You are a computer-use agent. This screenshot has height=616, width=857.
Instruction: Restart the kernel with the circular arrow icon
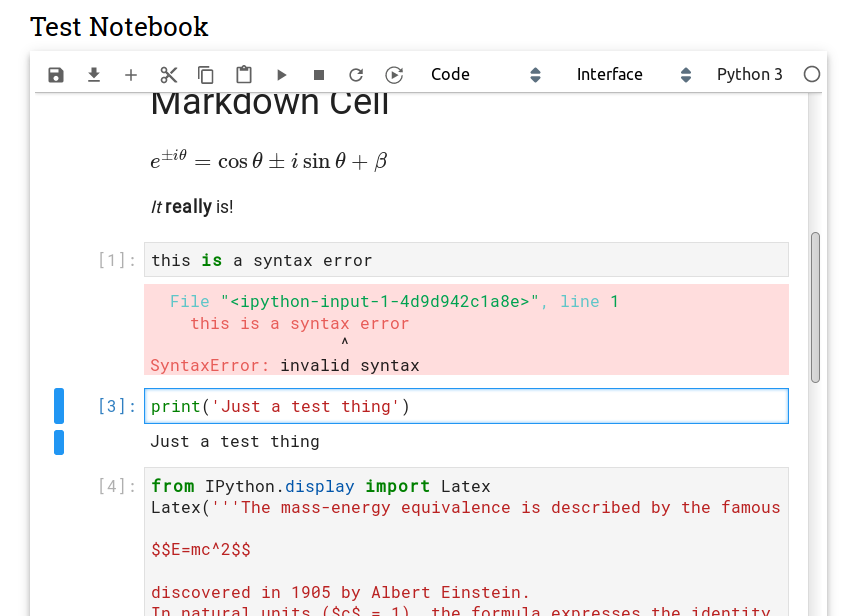coord(356,75)
